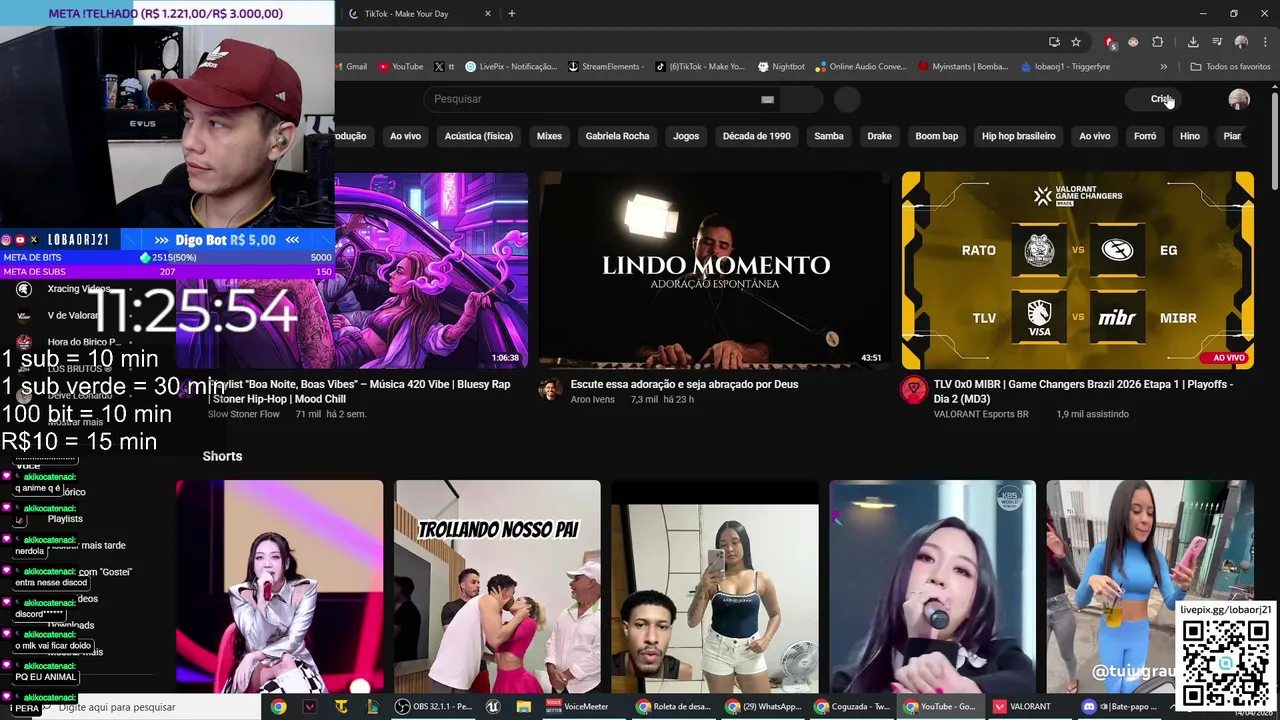1280x720 pixels.
Task: Open the X 'tt' bookmark
Action: [445, 67]
